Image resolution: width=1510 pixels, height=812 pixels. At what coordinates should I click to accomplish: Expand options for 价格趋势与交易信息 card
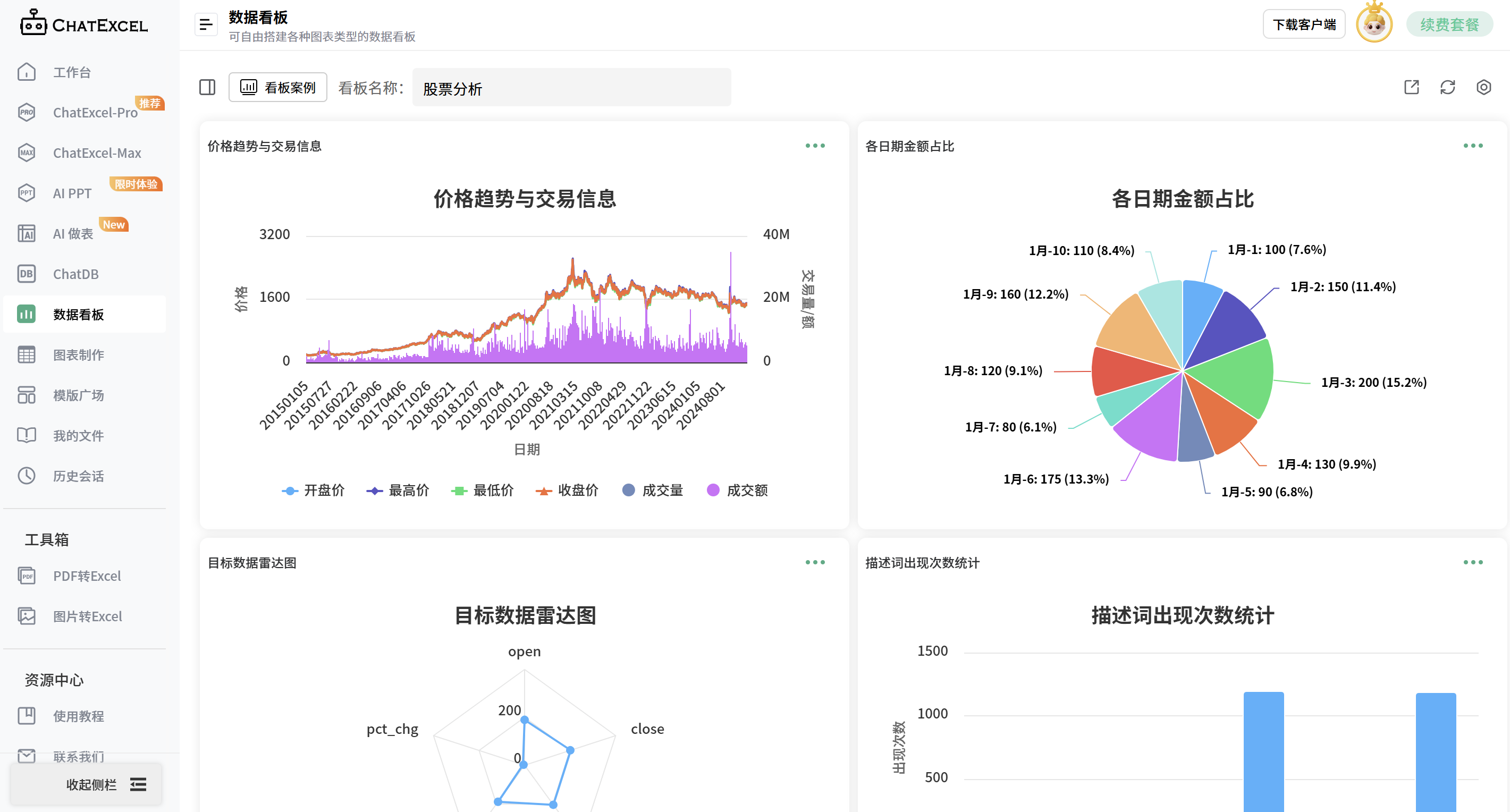tap(815, 146)
